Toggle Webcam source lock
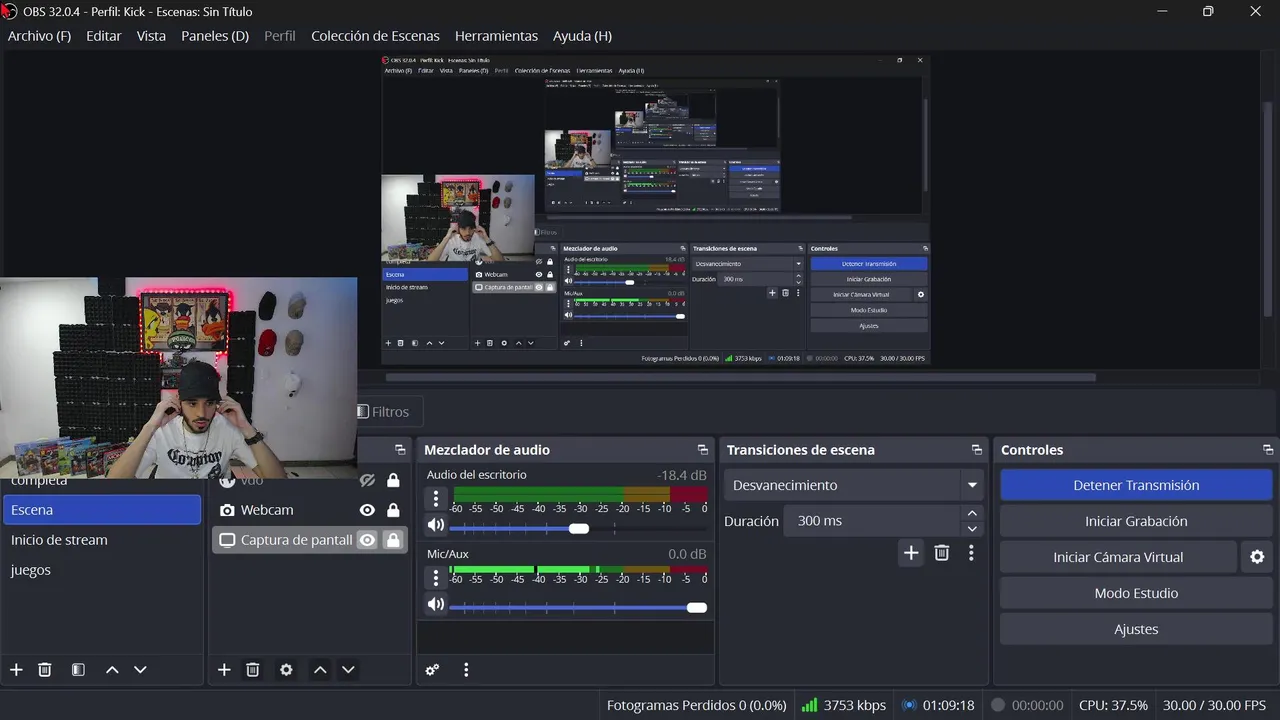Image resolution: width=1280 pixels, height=720 pixels. point(393,510)
